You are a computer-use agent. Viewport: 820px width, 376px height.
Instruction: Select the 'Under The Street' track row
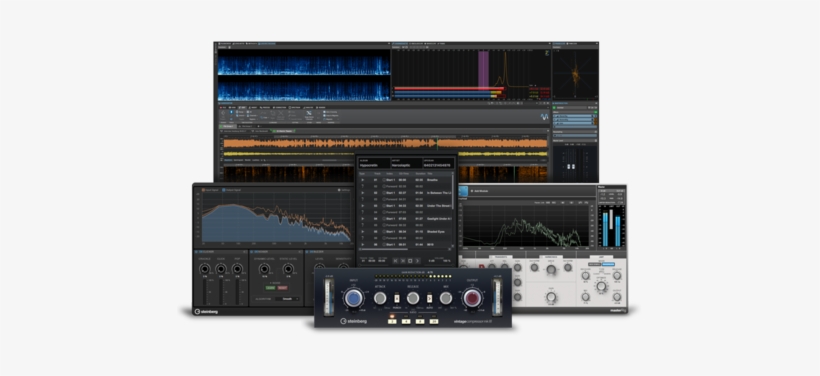point(406,206)
